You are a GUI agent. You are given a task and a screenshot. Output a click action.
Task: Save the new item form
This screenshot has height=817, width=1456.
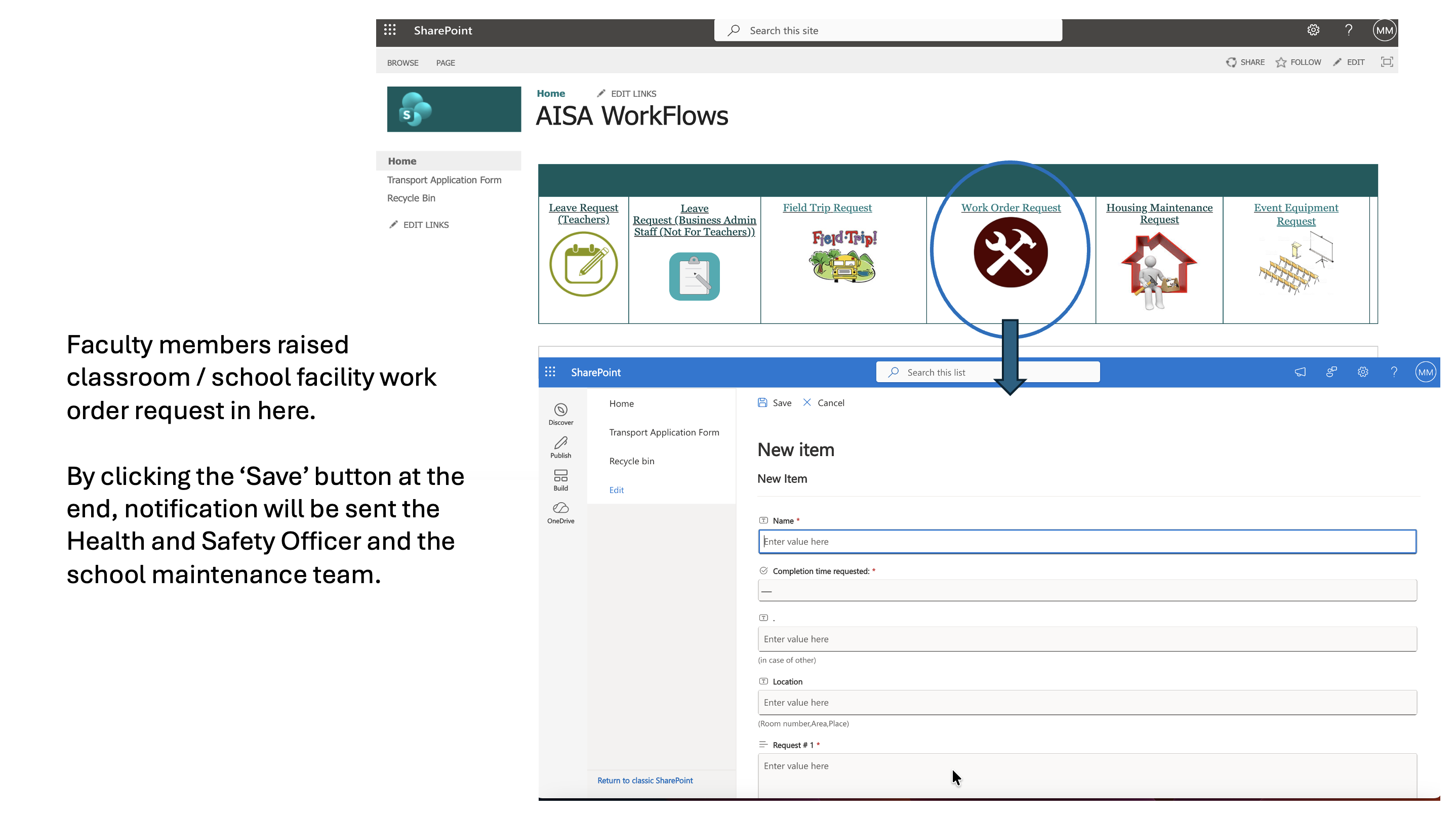[x=775, y=403]
